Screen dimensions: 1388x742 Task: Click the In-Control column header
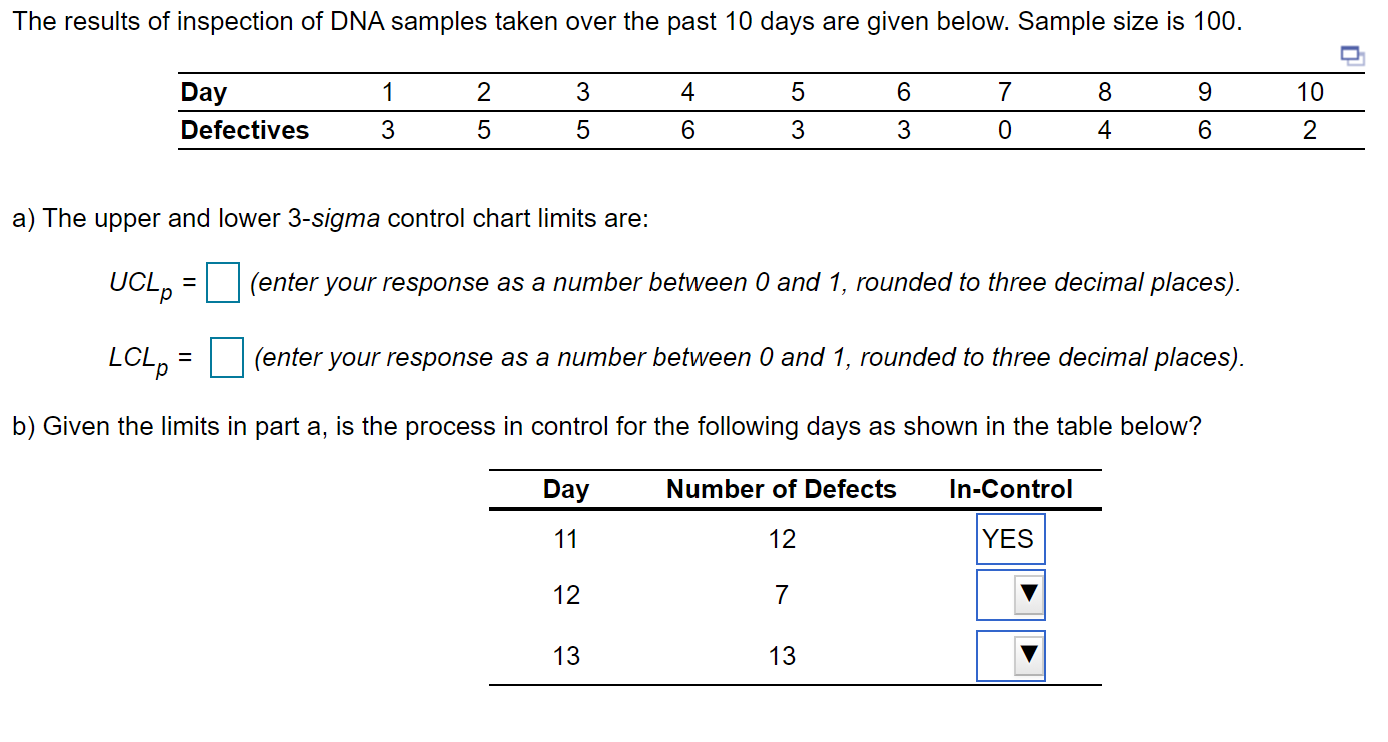1010,489
